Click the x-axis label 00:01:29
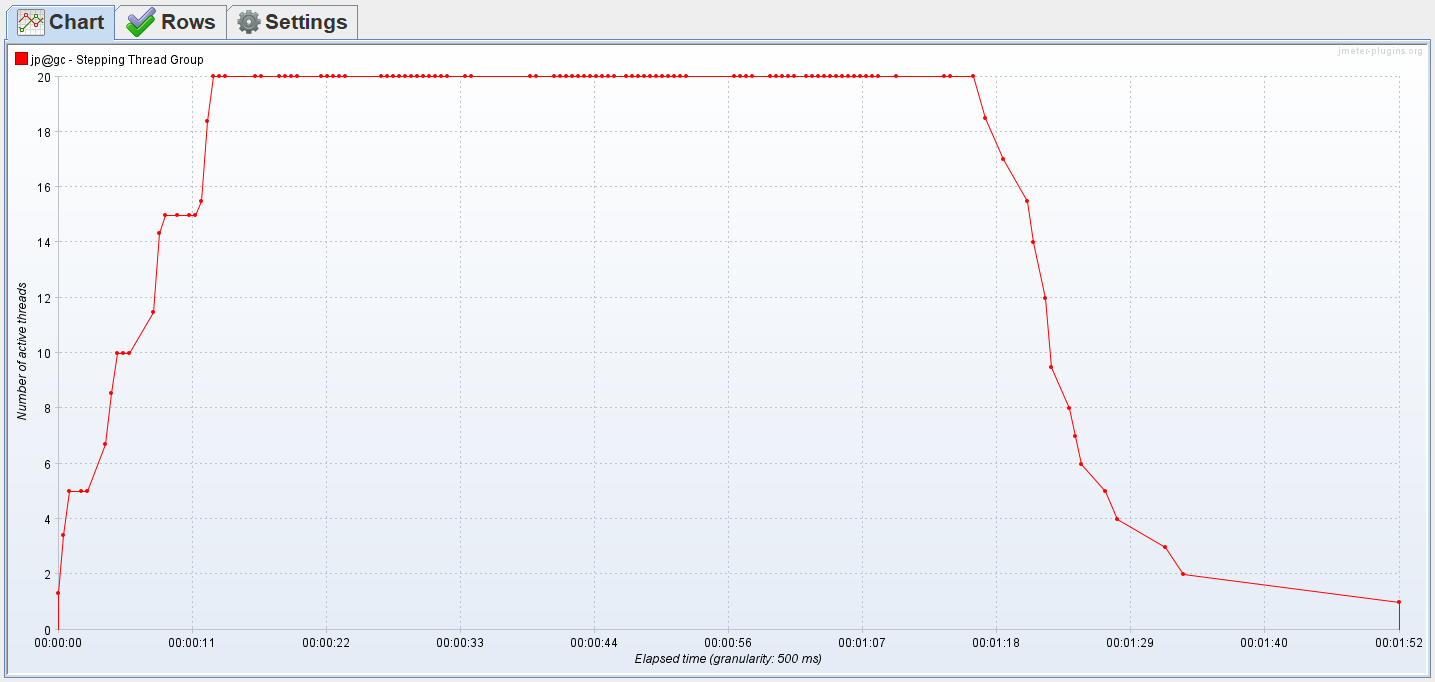Image resolution: width=1435 pixels, height=682 pixels. [1130, 645]
